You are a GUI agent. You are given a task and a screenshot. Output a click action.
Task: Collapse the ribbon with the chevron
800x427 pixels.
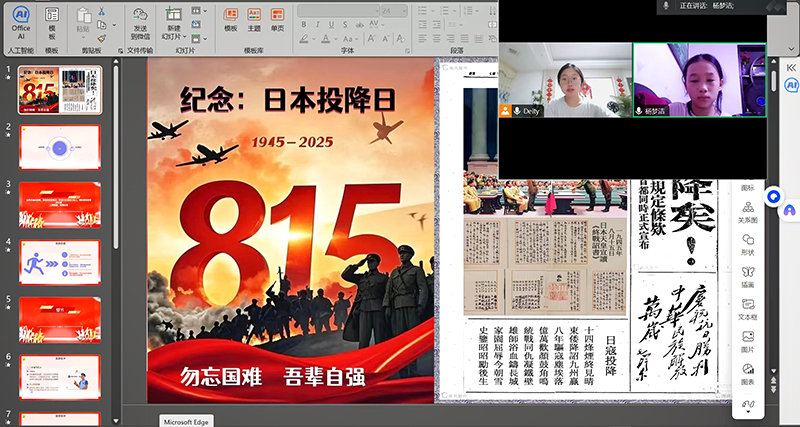point(791,49)
